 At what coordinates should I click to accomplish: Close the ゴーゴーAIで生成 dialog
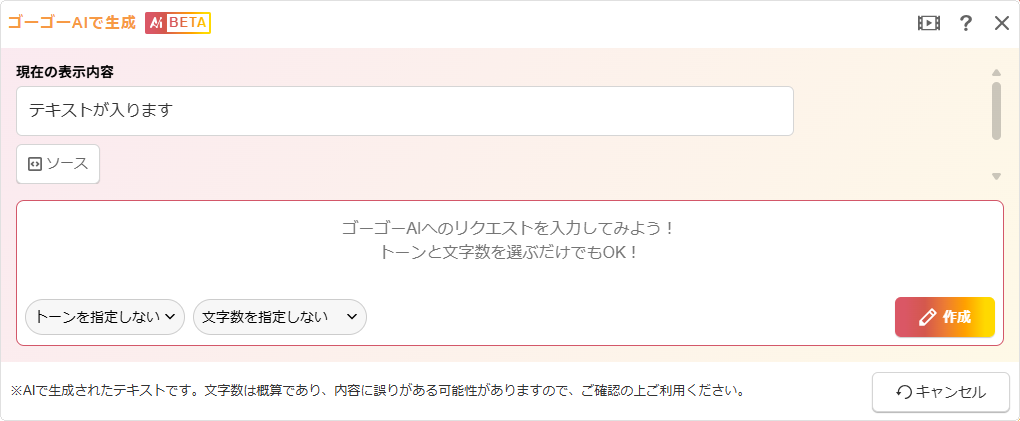pos(1001,23)
